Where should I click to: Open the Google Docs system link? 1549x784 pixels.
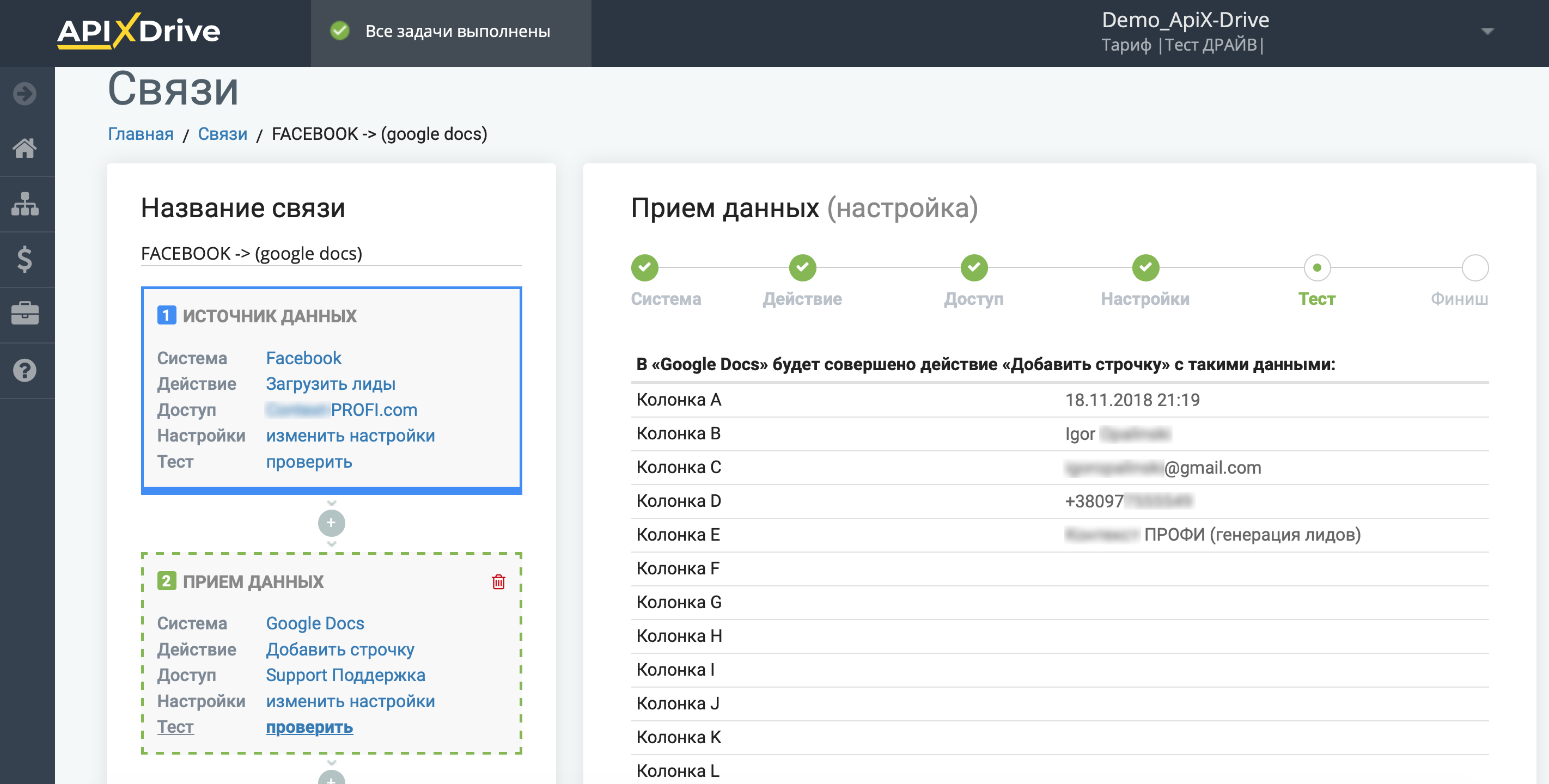(x=315, y=623)
